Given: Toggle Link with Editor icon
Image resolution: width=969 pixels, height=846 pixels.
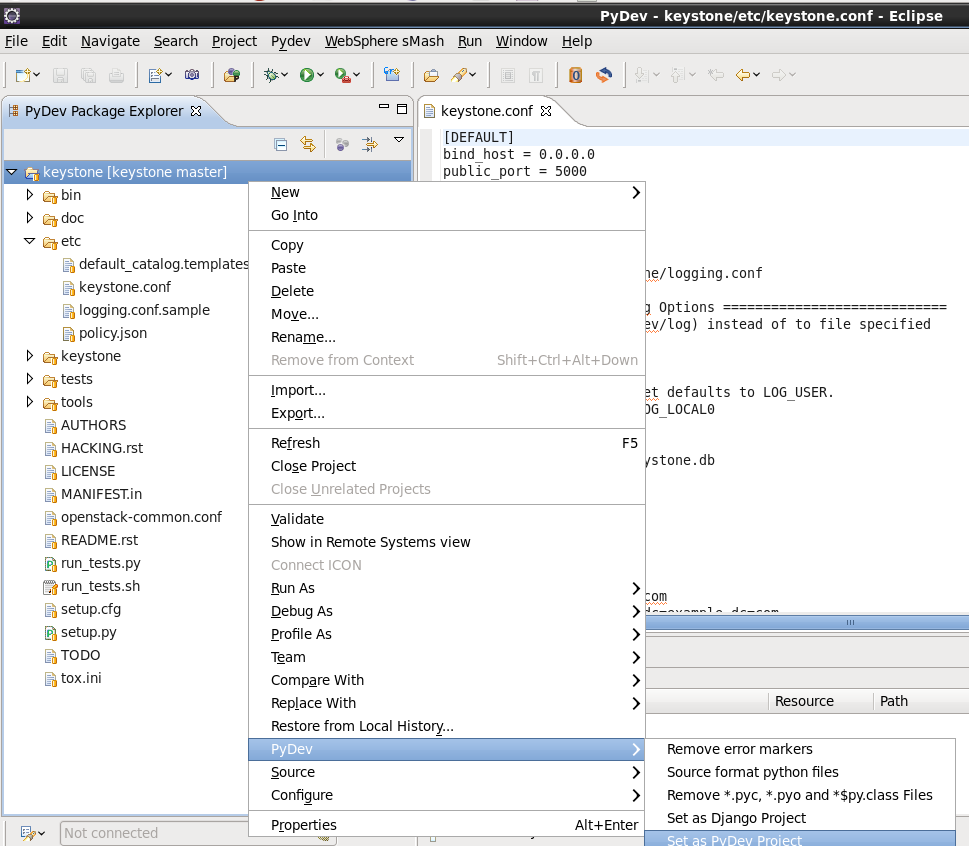Looking at the screenshot, I should point(308,144).
